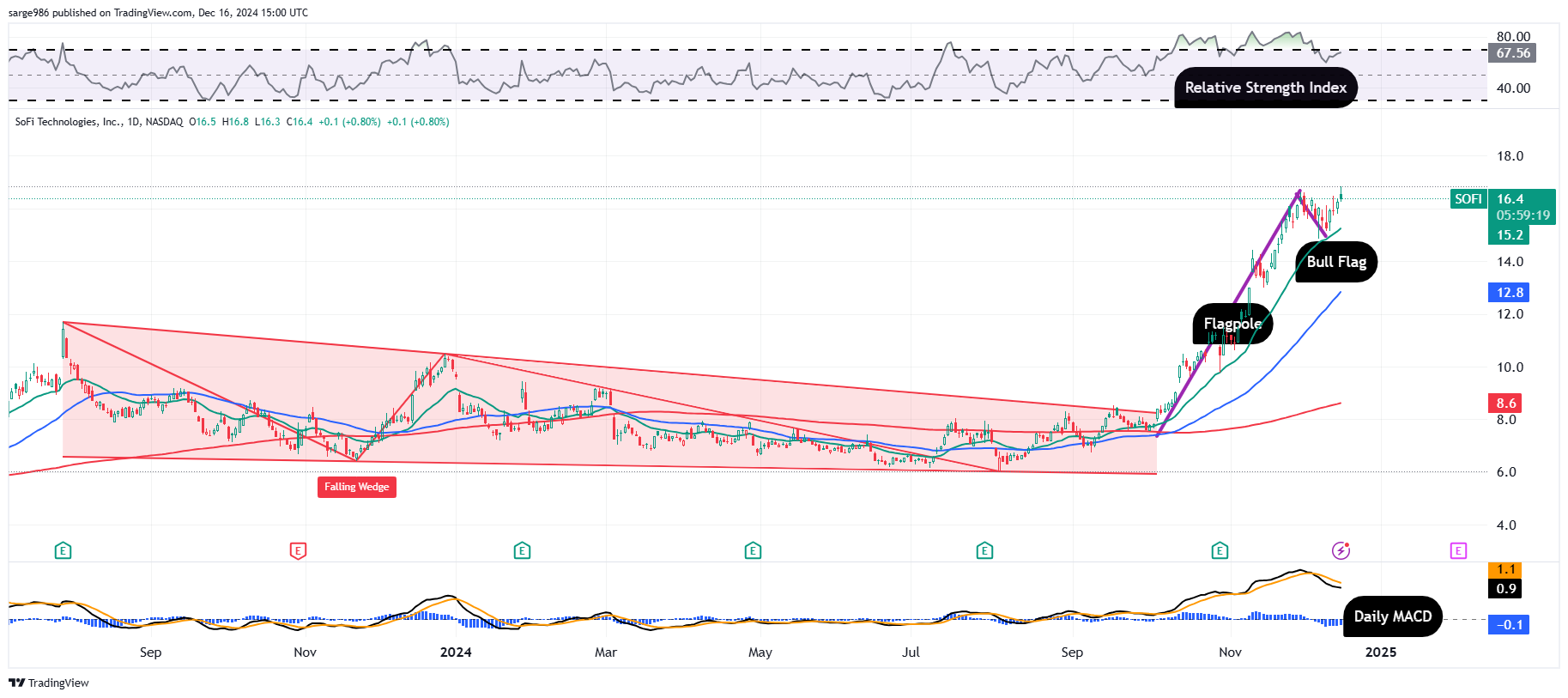Viewport: 1568px width, 698px height.
Task: Click the red 8.6 moving average tag
Action: click(1506, 403)
